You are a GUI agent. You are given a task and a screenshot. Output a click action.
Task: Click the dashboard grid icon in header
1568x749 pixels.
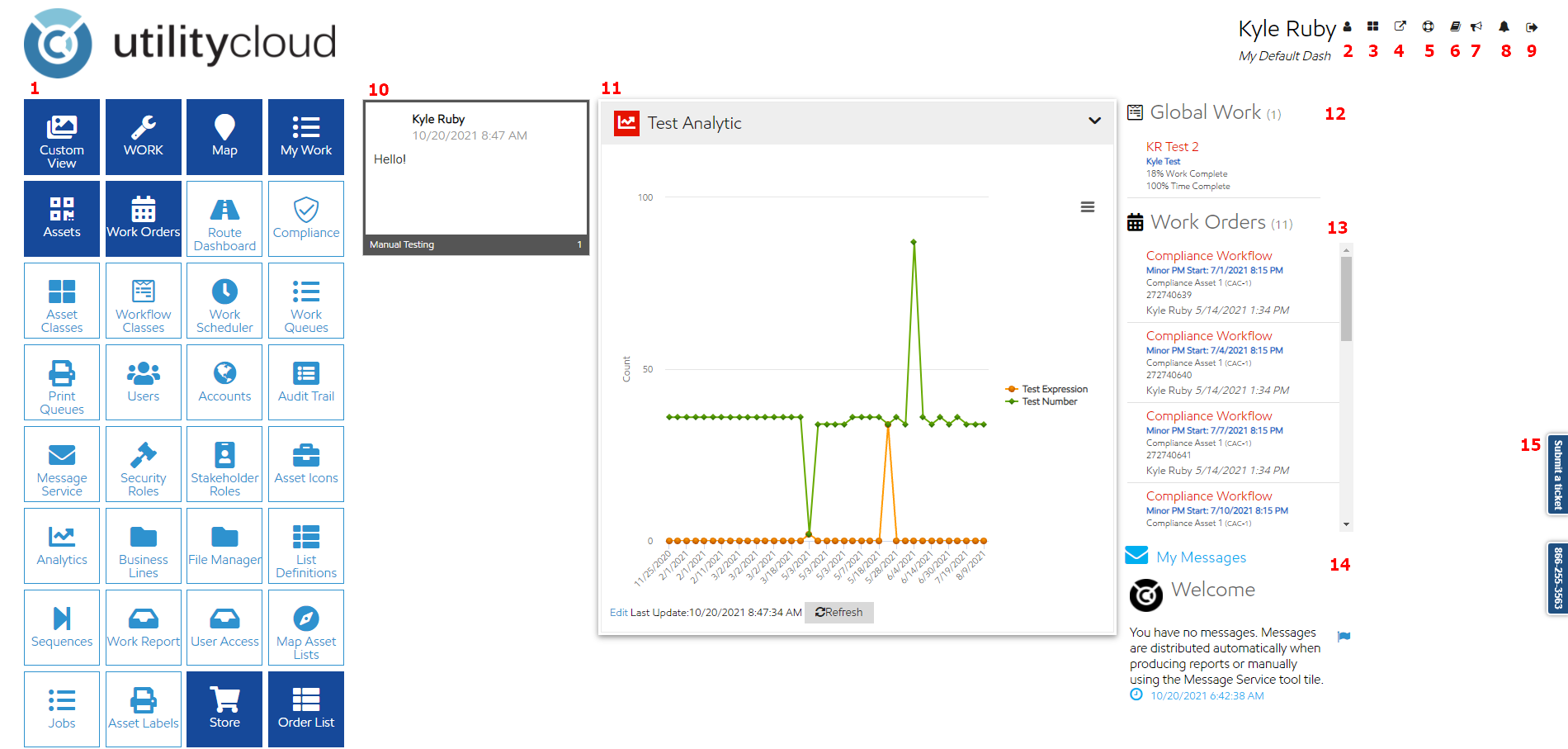(x=1372, y=26)
